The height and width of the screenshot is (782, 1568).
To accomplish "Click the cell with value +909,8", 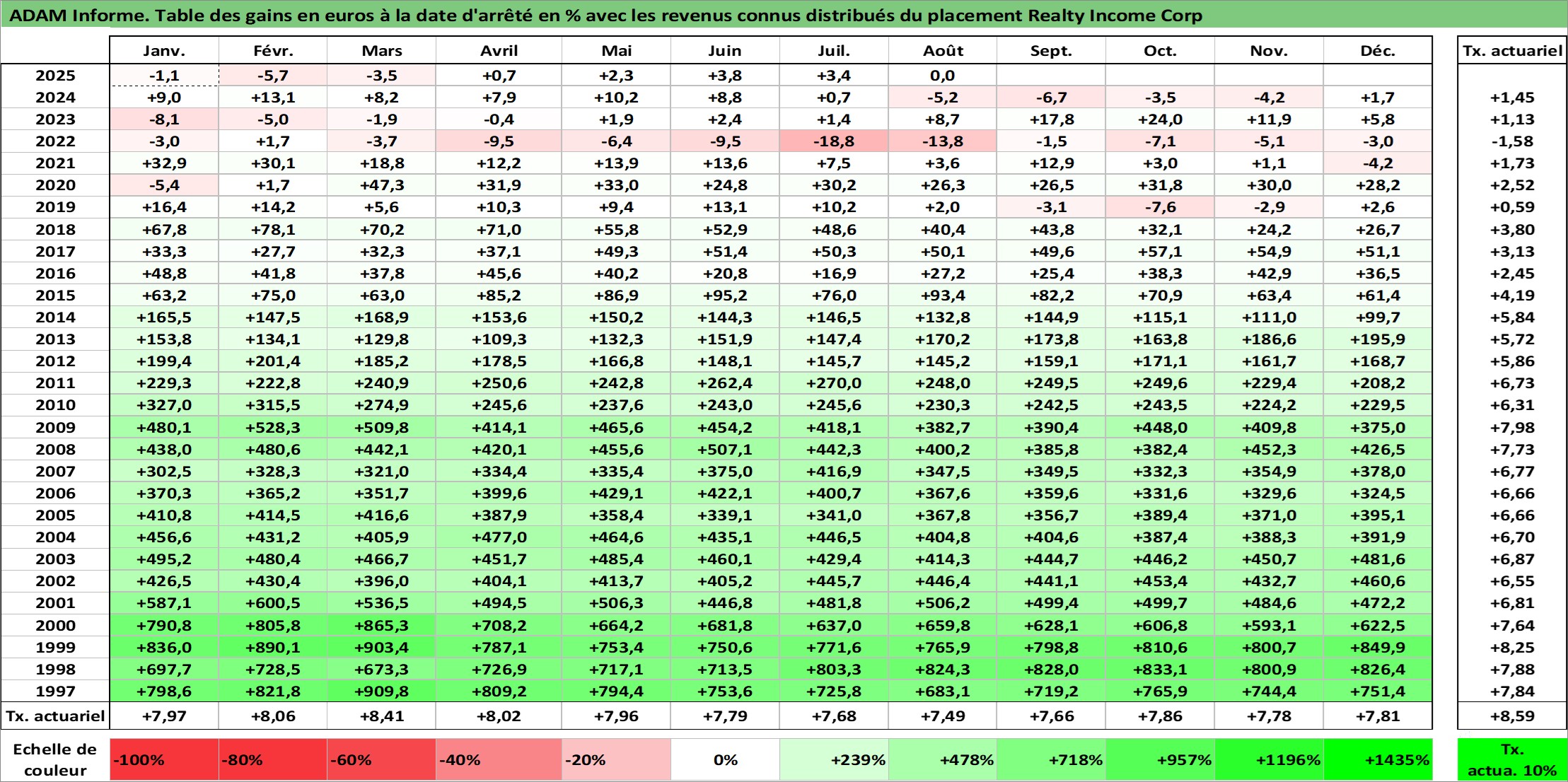I will click(381, 691).
